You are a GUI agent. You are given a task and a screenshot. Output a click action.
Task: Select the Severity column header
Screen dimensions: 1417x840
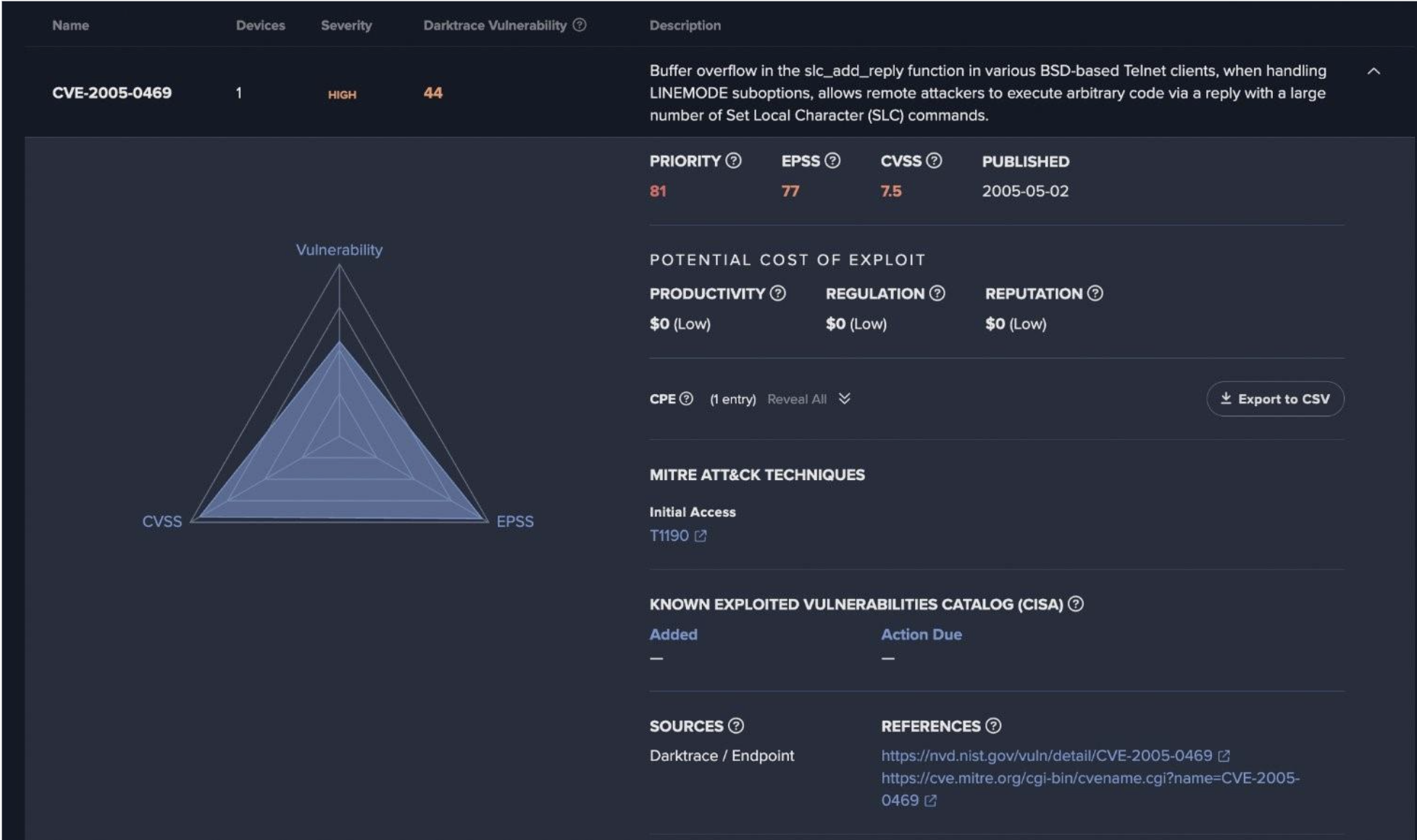point(346,25)
